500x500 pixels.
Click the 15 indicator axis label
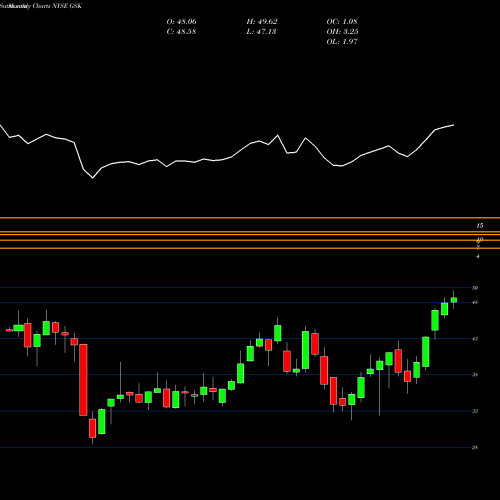click(x=479, y=226)
